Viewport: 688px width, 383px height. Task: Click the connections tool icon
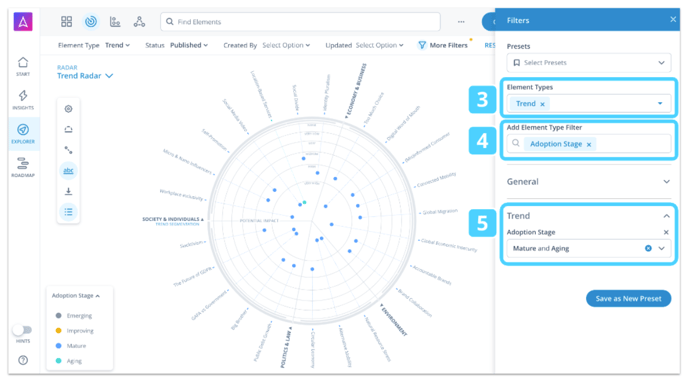point(68,150)
